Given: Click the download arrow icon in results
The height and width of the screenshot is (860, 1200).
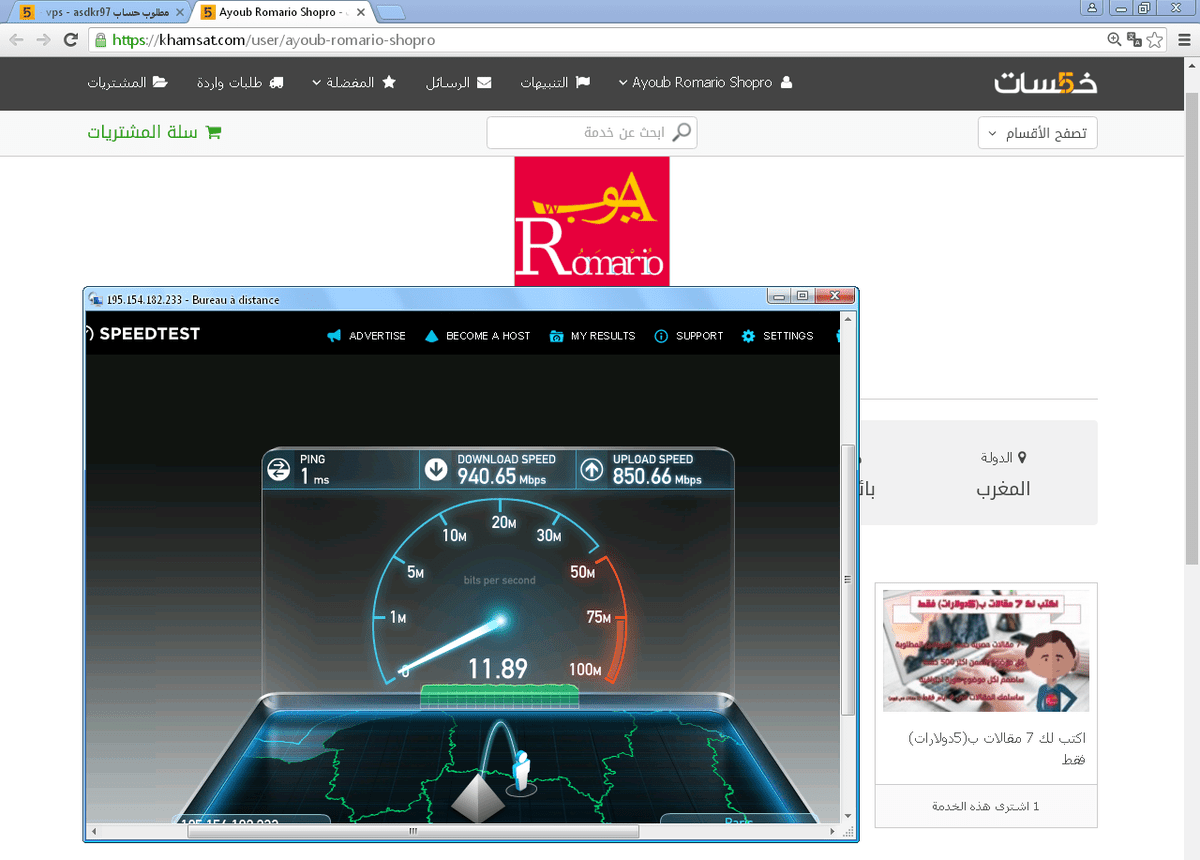Looking at the screenshot, I should click(x=436, y=469).
